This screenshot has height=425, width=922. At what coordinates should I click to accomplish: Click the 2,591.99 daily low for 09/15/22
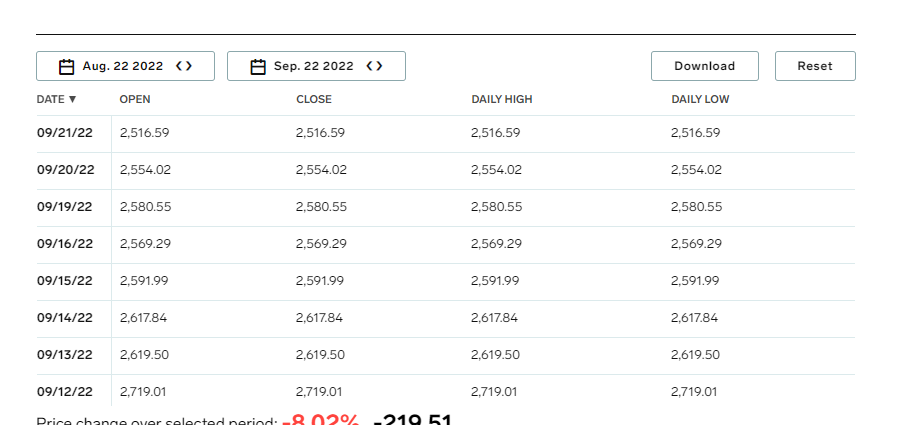click(695, 281)
